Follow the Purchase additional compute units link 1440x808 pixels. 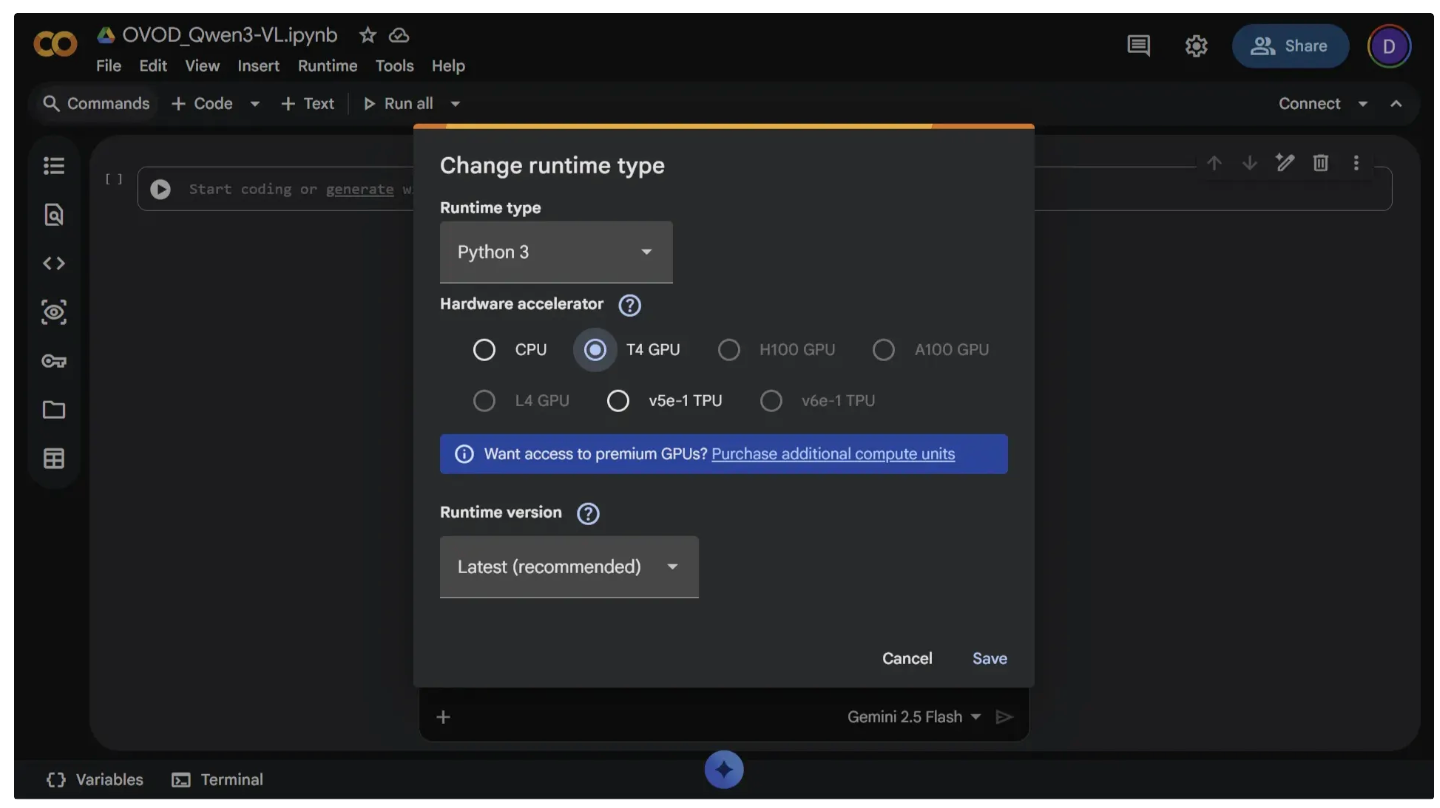833,454
